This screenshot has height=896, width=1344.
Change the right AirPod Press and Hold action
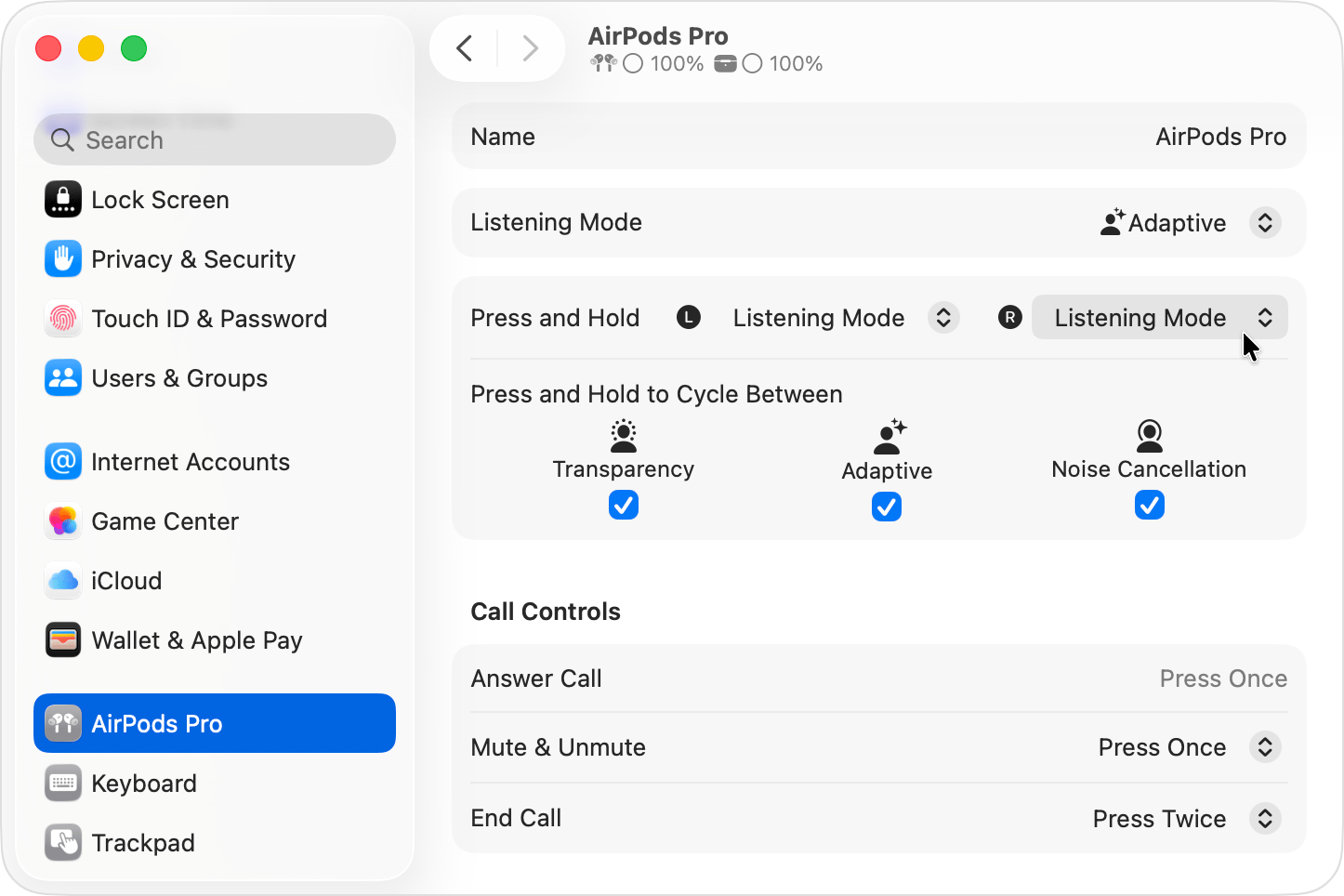pos(1159,317)
